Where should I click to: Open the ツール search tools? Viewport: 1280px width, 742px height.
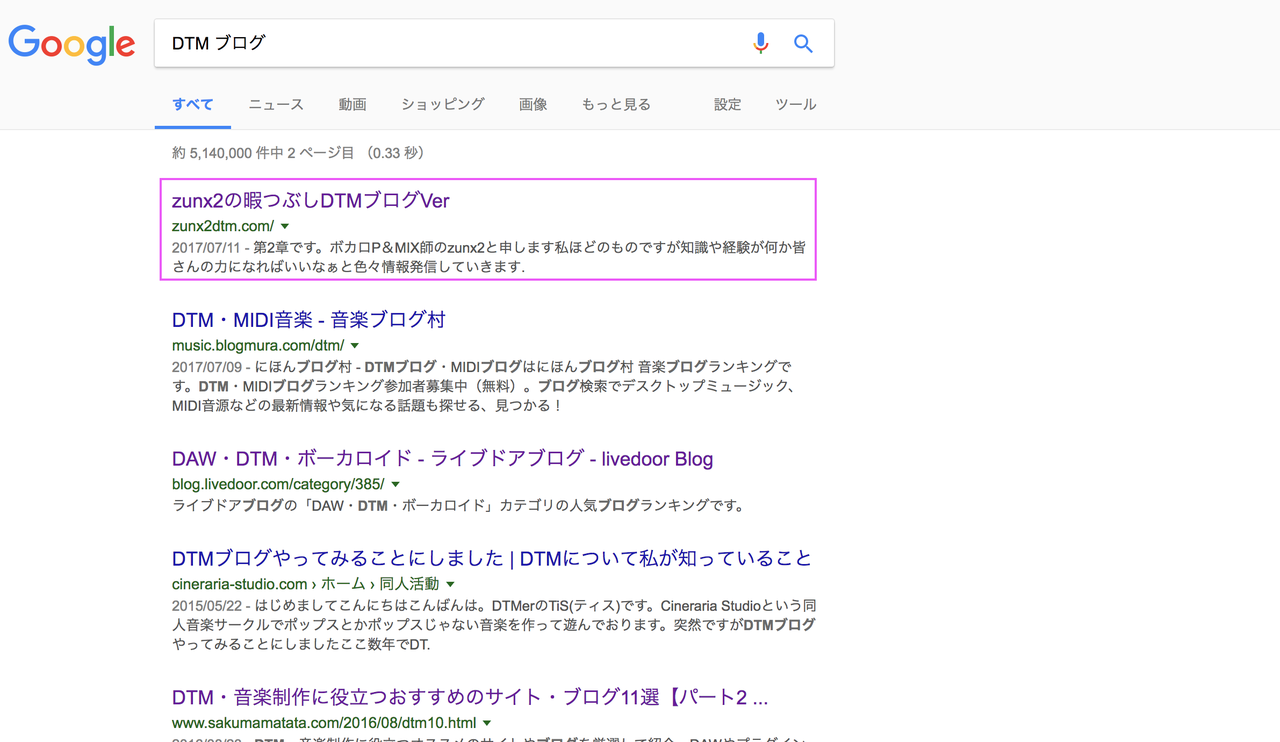(x=796, y=104)
